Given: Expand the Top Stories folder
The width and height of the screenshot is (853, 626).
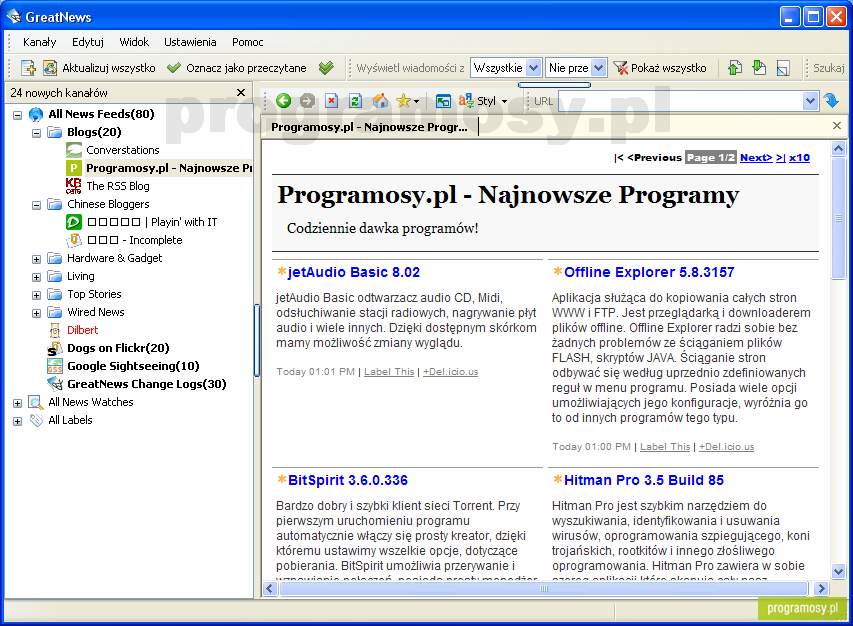Looking at the screenshot, I should pos(36,295).
